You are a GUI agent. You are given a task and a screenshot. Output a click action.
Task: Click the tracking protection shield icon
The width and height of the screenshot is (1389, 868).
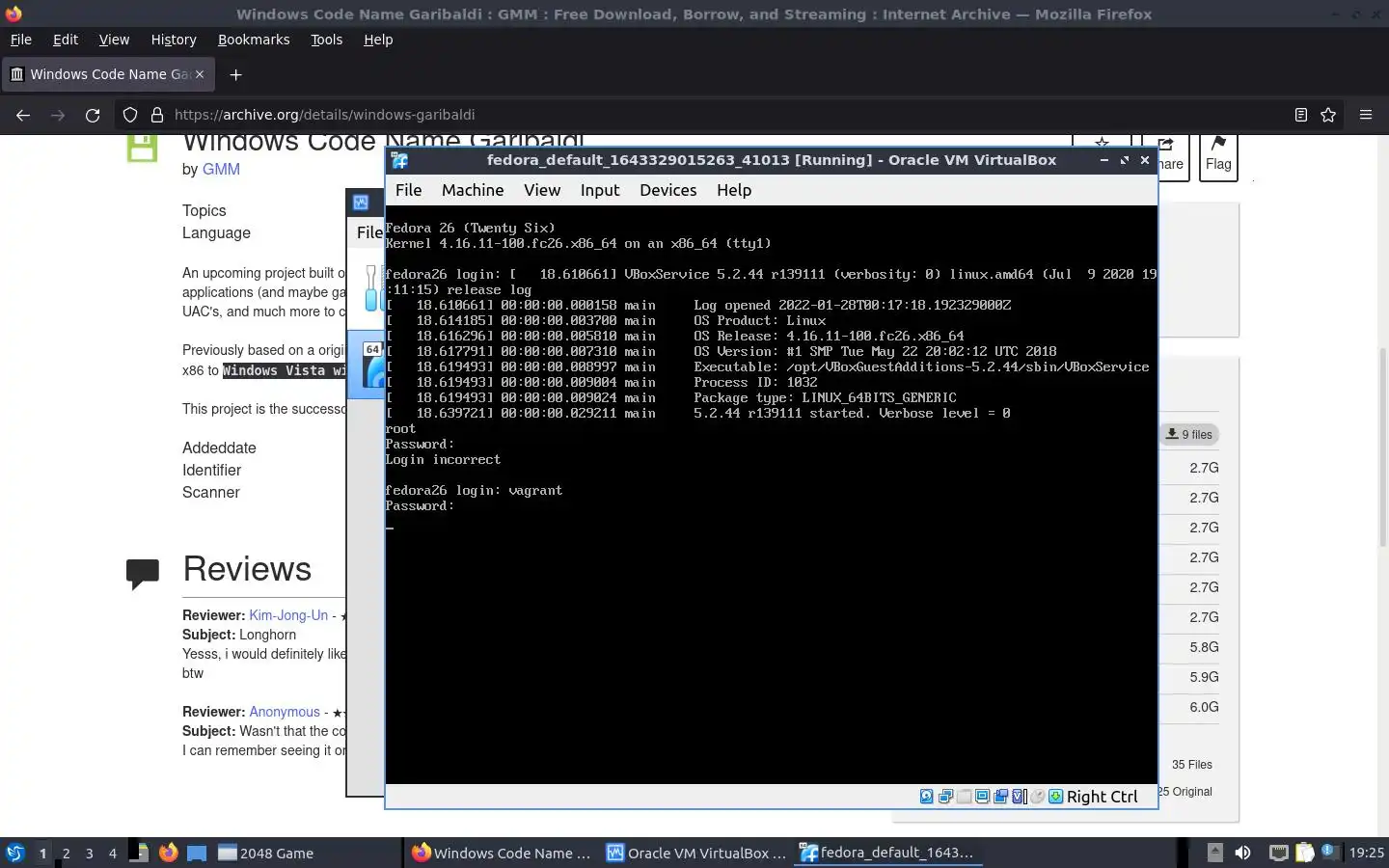click(x=130, y=115)
